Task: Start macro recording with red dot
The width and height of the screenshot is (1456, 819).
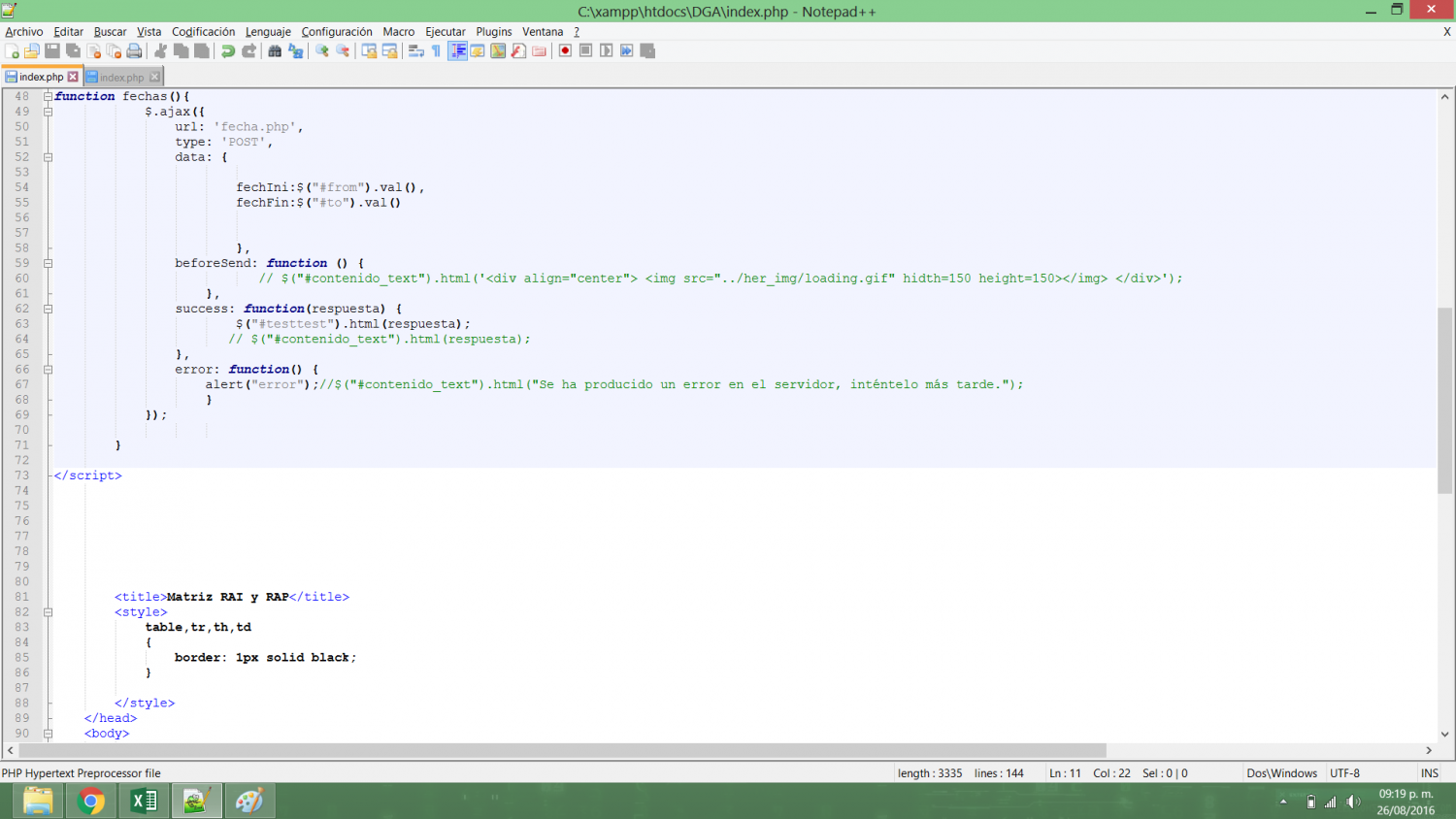Action: (565, 50)
